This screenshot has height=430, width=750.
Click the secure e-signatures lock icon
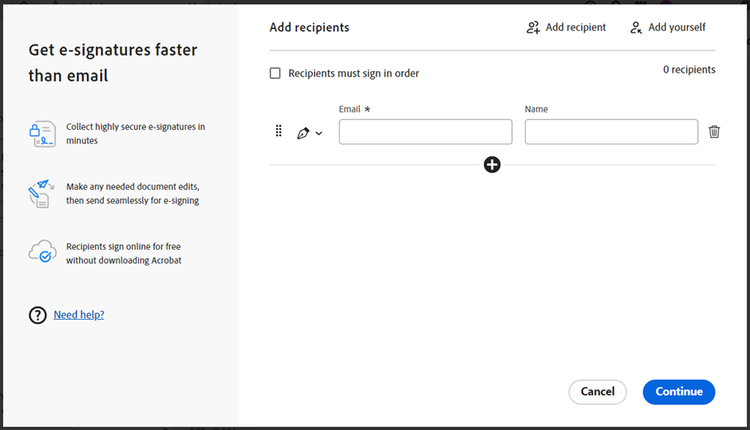click(x=41, y=134)
